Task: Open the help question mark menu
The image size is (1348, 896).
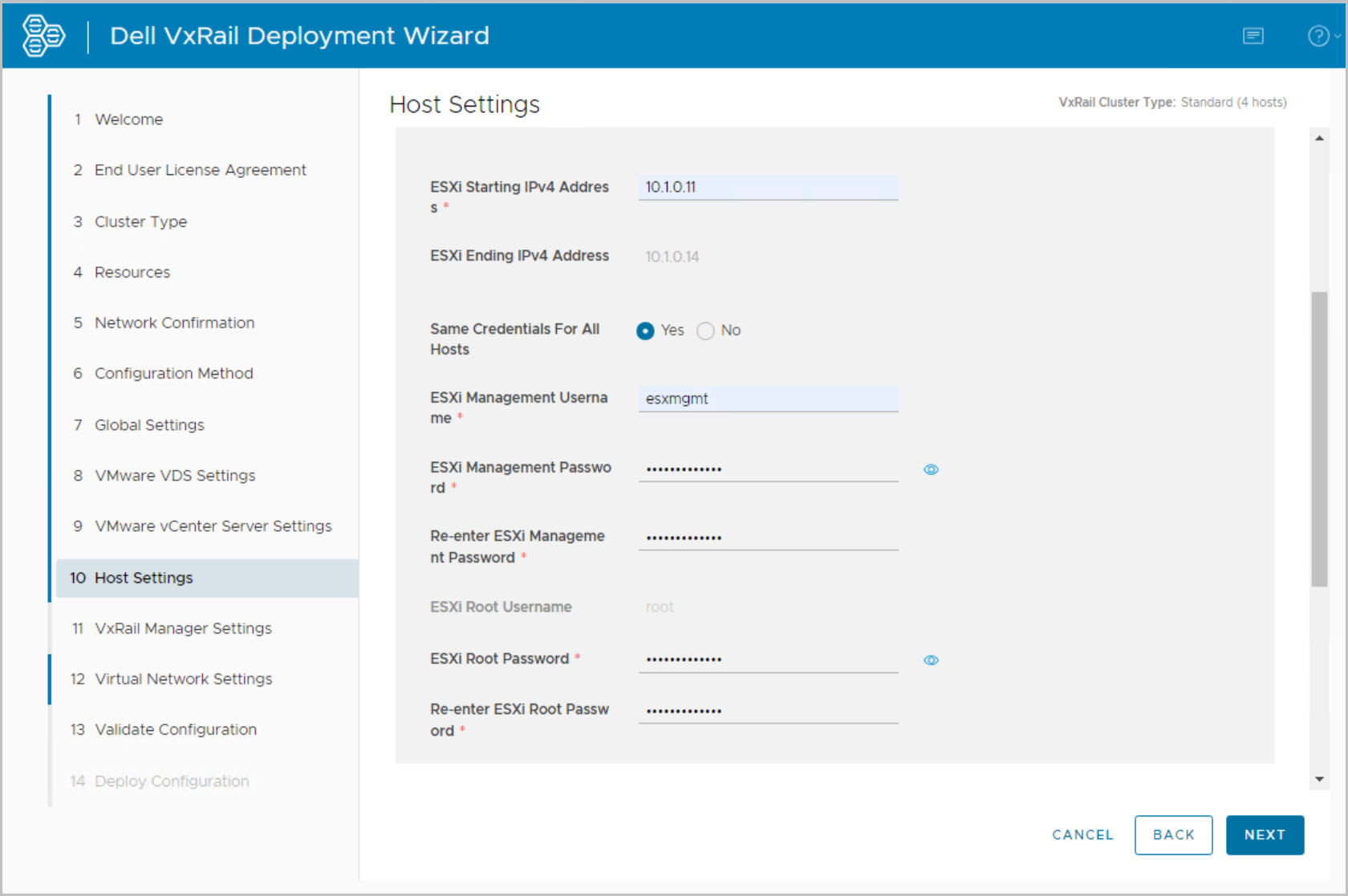Action: tap(1318, 36)
